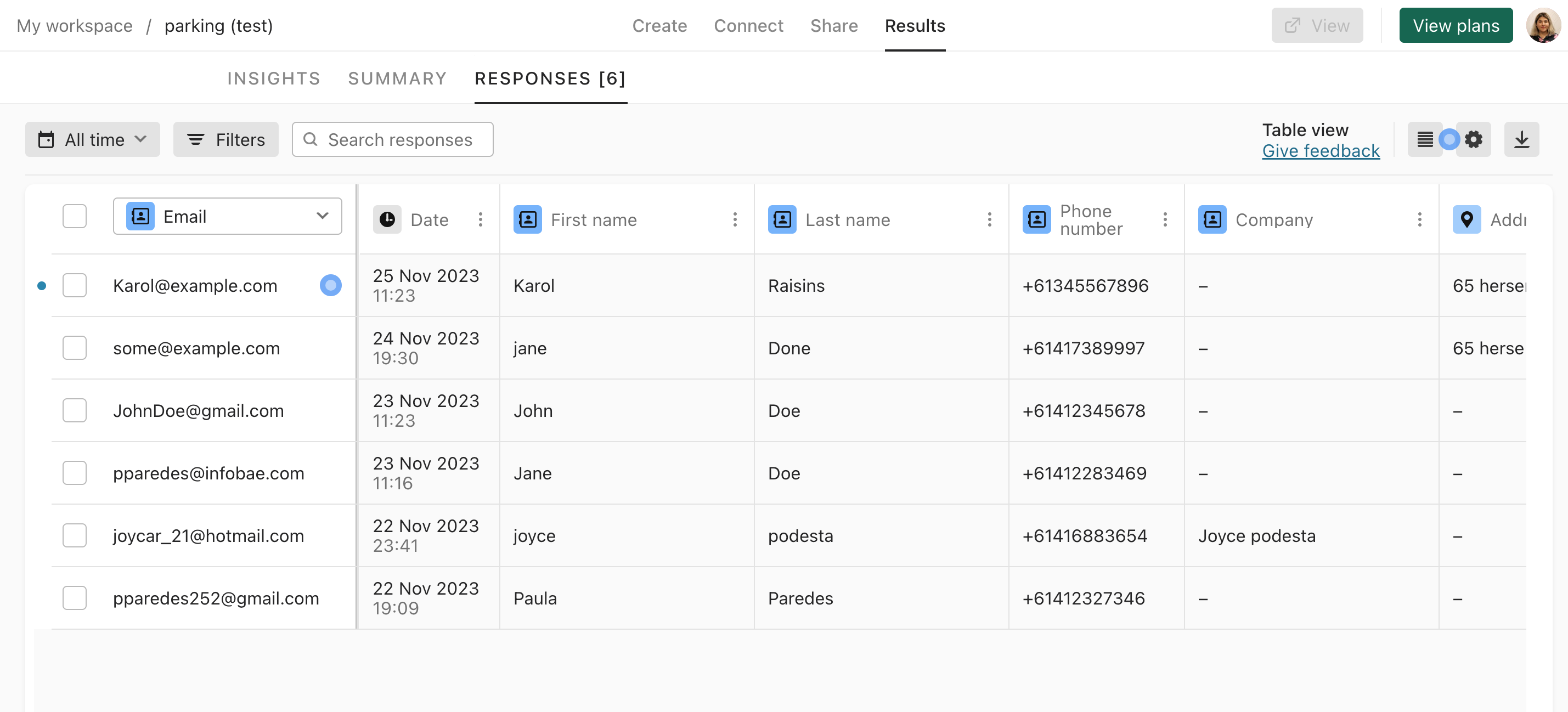
Task: Open First name column three-dot menu
Action: pyautogui.click(x=735, y=219)
